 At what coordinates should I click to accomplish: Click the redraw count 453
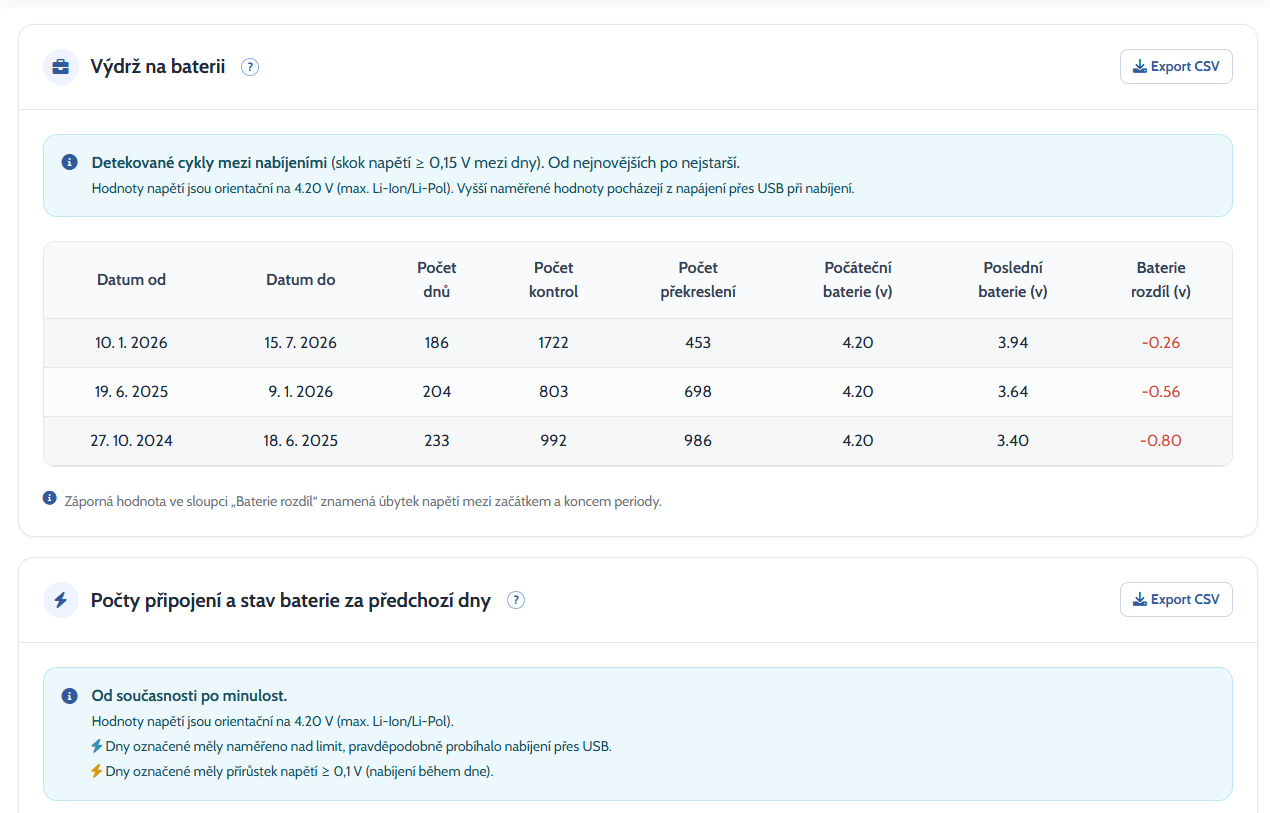coord(698,343)
